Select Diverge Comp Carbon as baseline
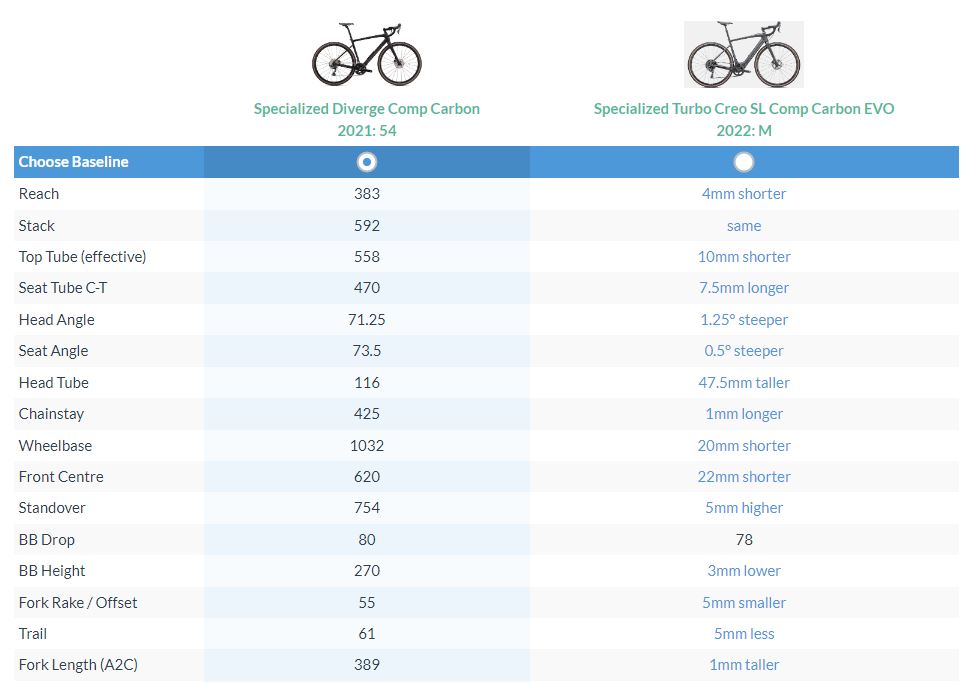 click(367, 162)
